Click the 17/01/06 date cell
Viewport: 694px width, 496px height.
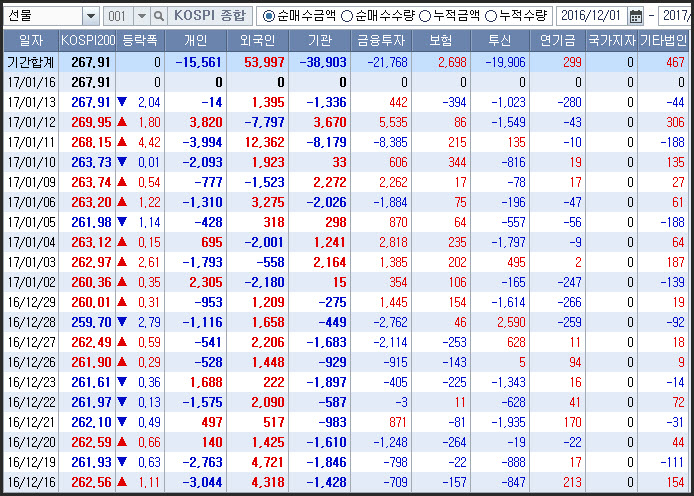[x=31, y=202]
